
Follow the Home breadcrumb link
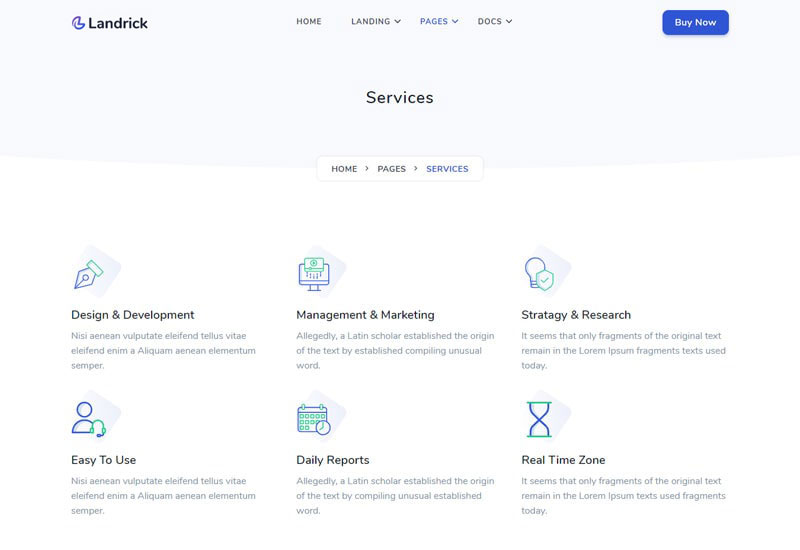[x=344, y=169]
